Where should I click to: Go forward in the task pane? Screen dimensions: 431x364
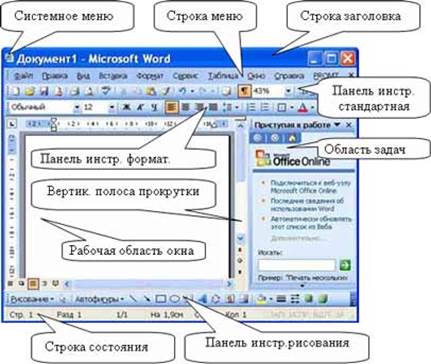click(275, 137)
